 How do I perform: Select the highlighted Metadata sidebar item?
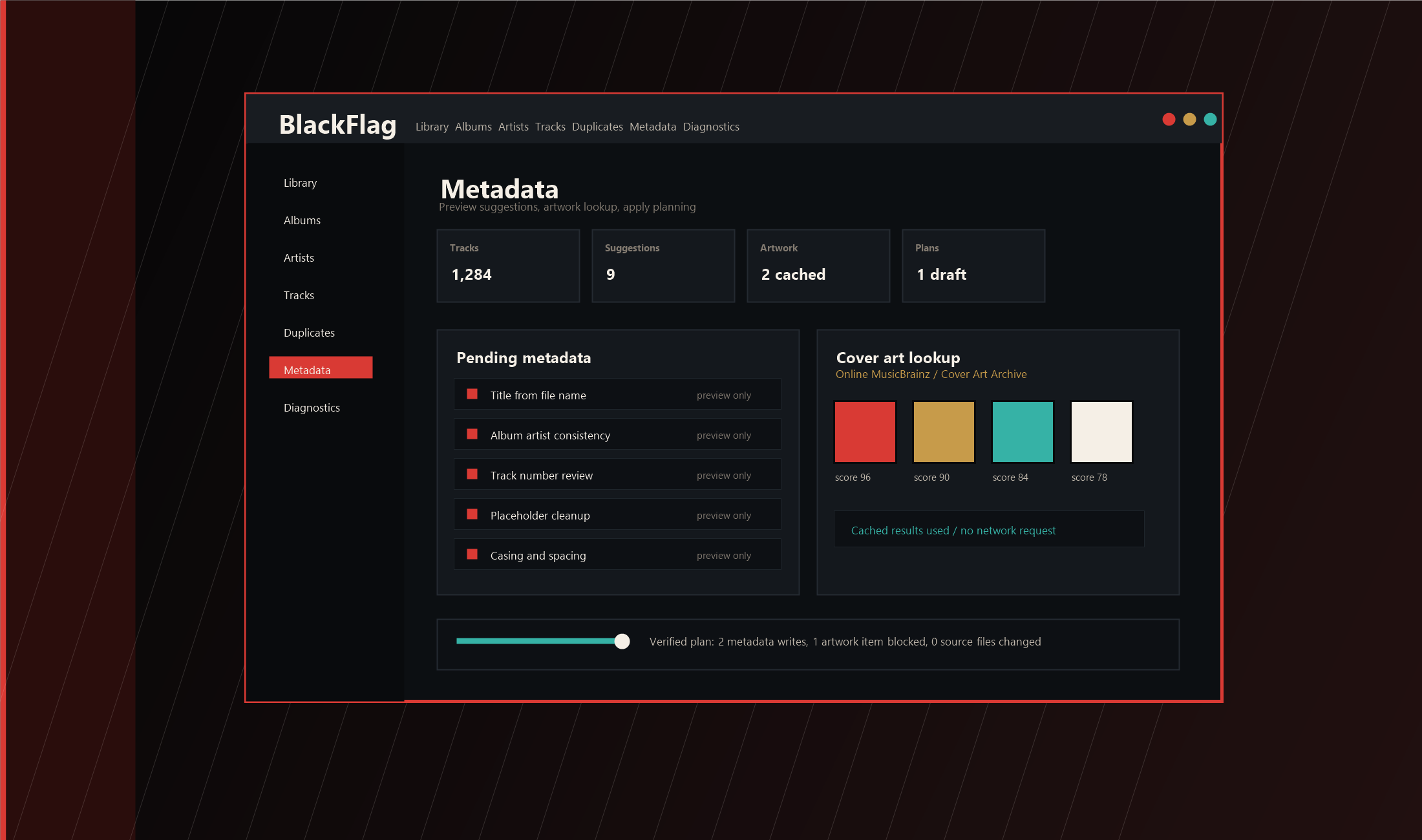click(x=321, y=368)
